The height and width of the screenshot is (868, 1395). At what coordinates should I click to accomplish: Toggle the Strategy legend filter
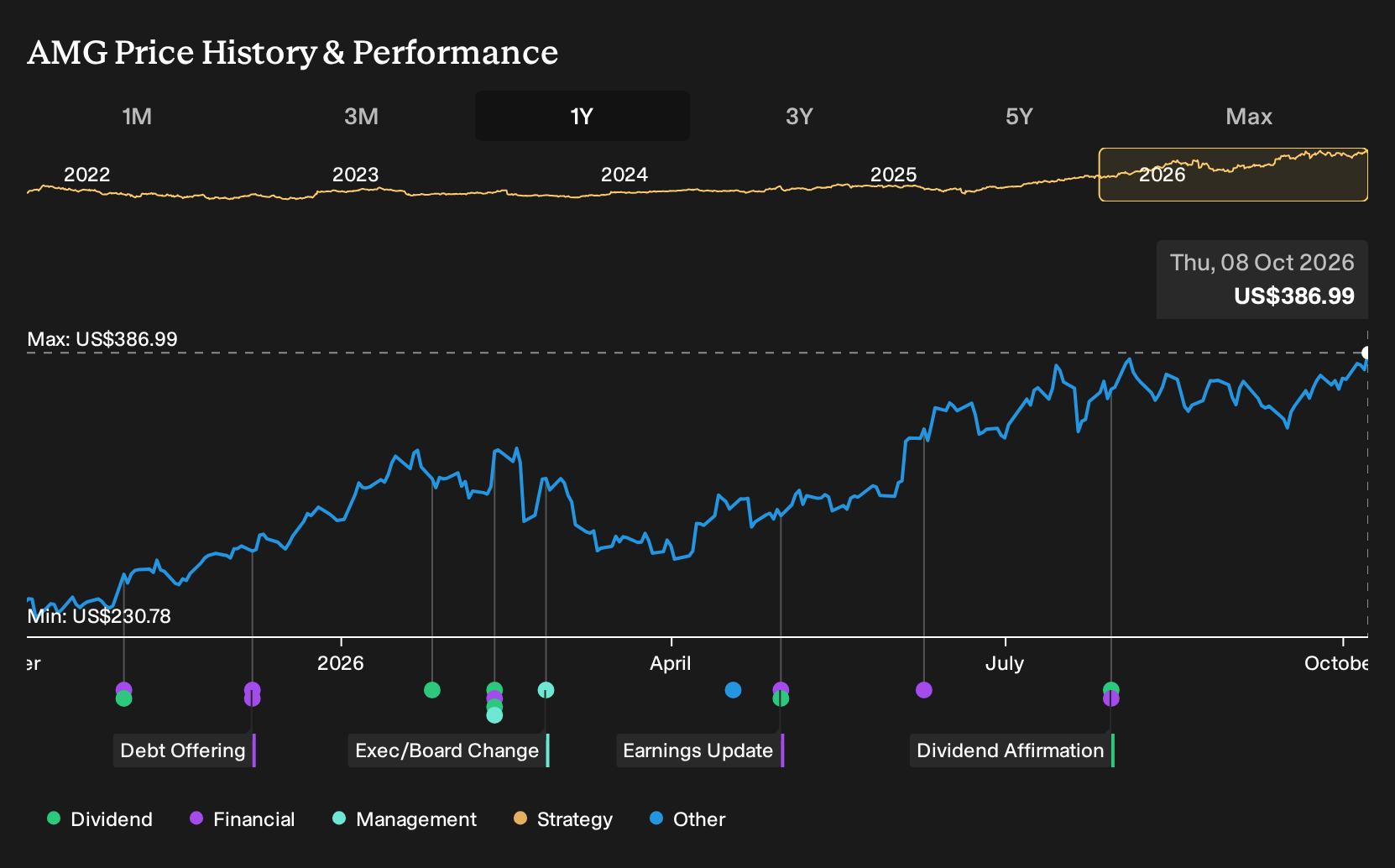click(563, 819)
